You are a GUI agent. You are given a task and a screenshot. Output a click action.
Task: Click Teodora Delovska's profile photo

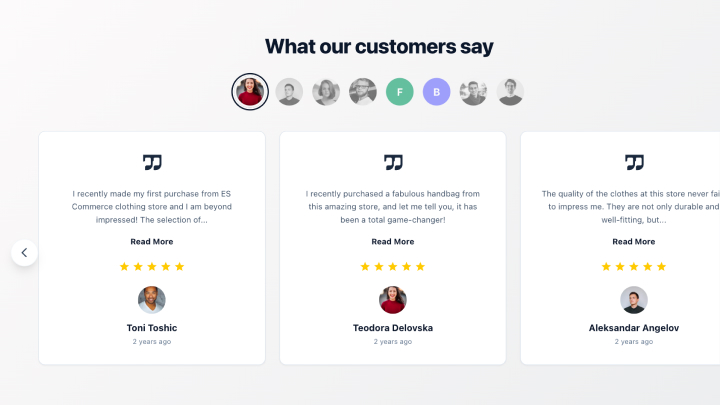393,300
